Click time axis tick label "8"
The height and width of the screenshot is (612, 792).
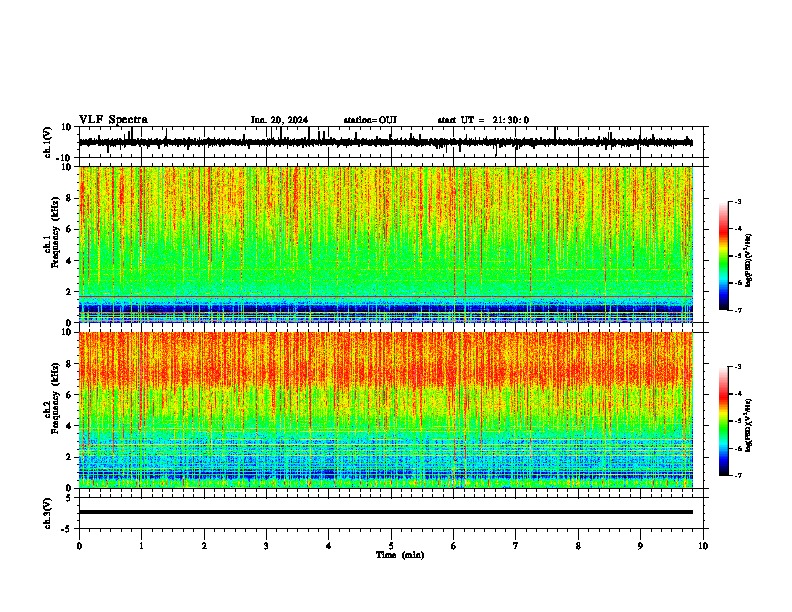click(578, 546)
